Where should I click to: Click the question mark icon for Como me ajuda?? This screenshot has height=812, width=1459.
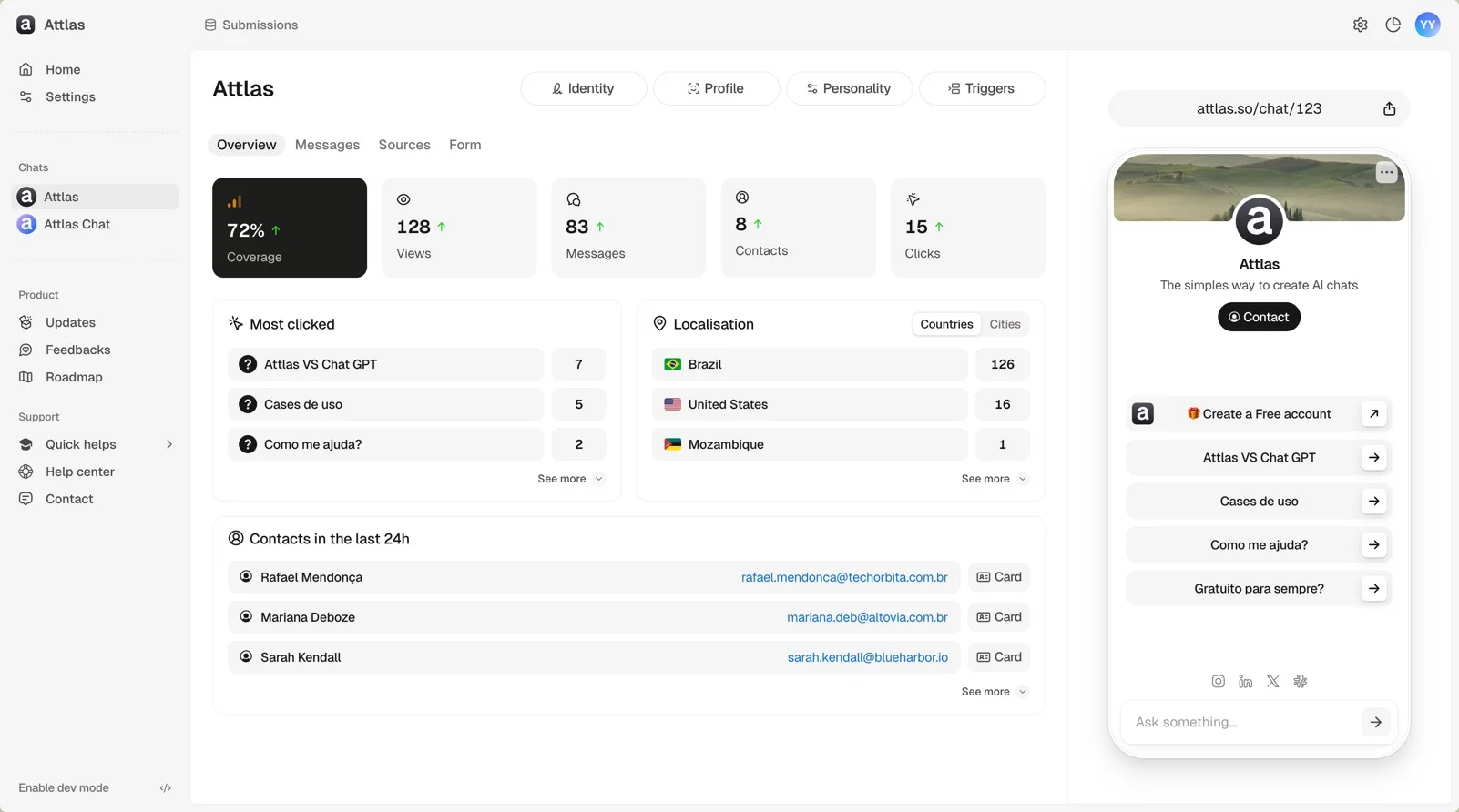(247, 444)
